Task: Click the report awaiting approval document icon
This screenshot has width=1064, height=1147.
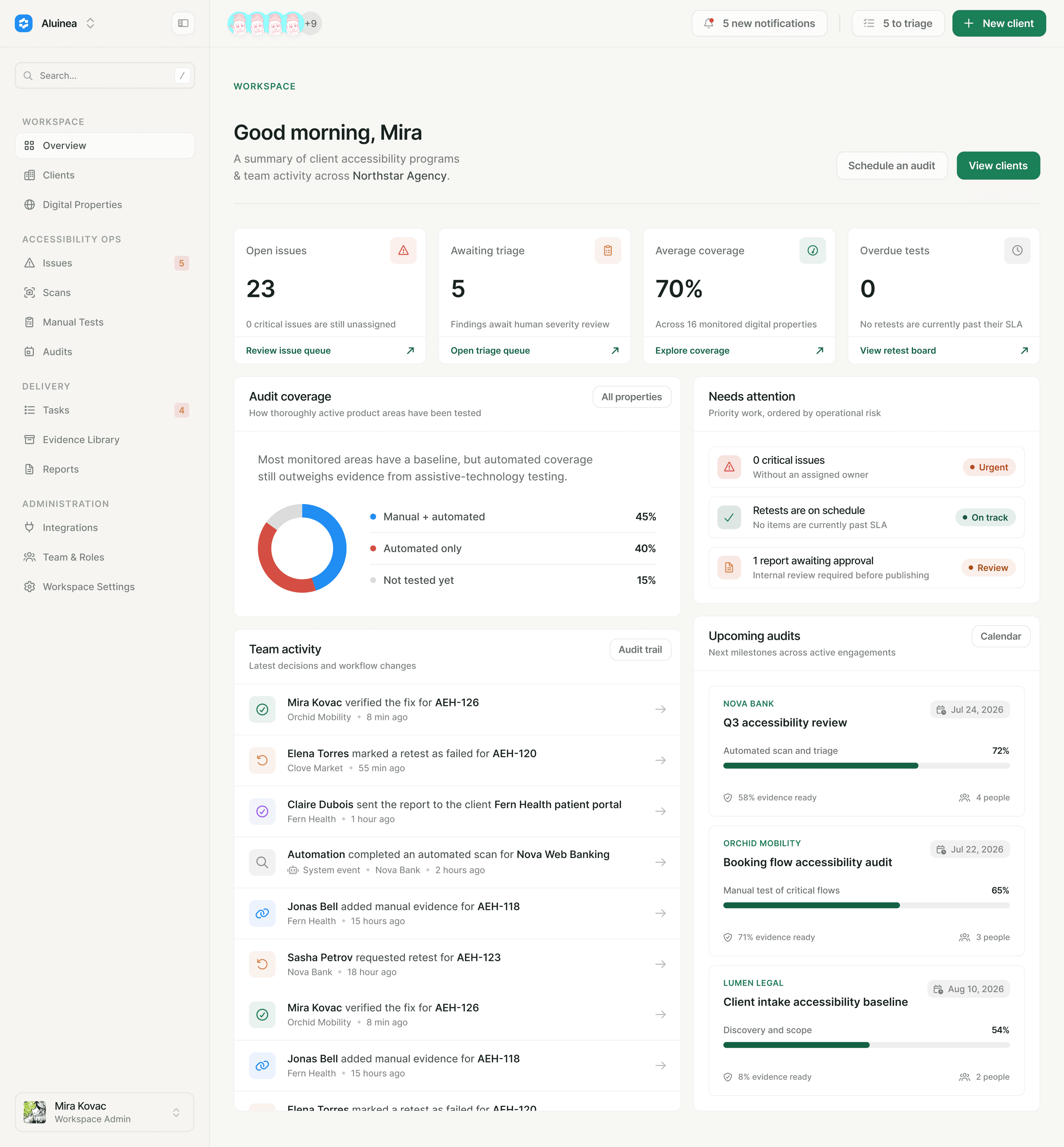Action: [729, 568]
